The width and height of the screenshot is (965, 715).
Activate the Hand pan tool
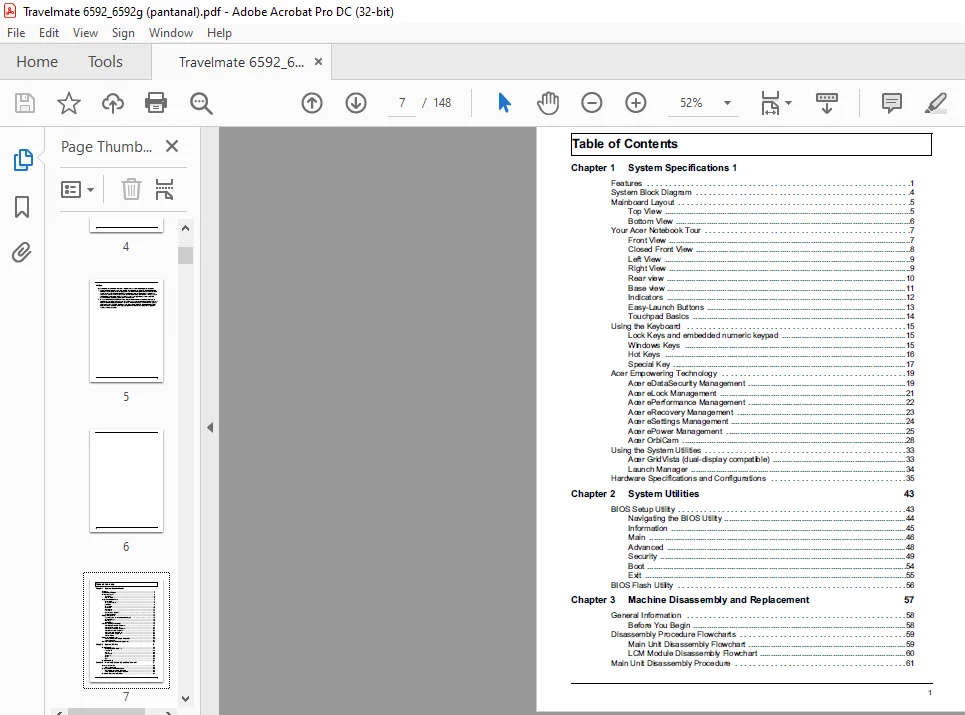tap(548, 103)
